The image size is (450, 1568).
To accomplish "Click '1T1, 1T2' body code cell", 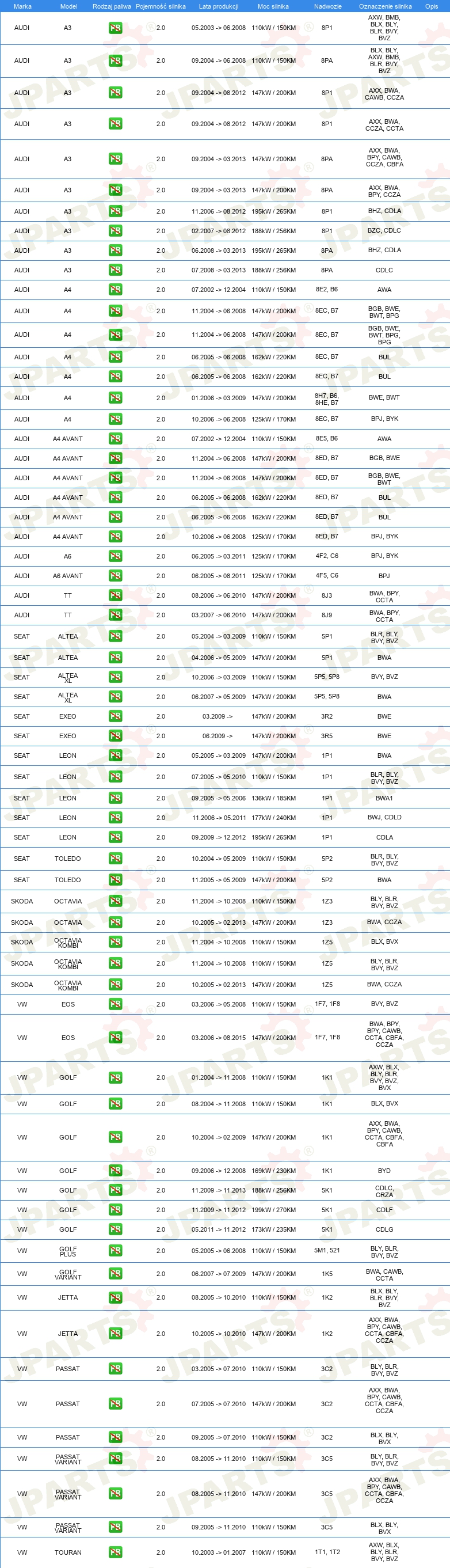I will point(327,1551).
